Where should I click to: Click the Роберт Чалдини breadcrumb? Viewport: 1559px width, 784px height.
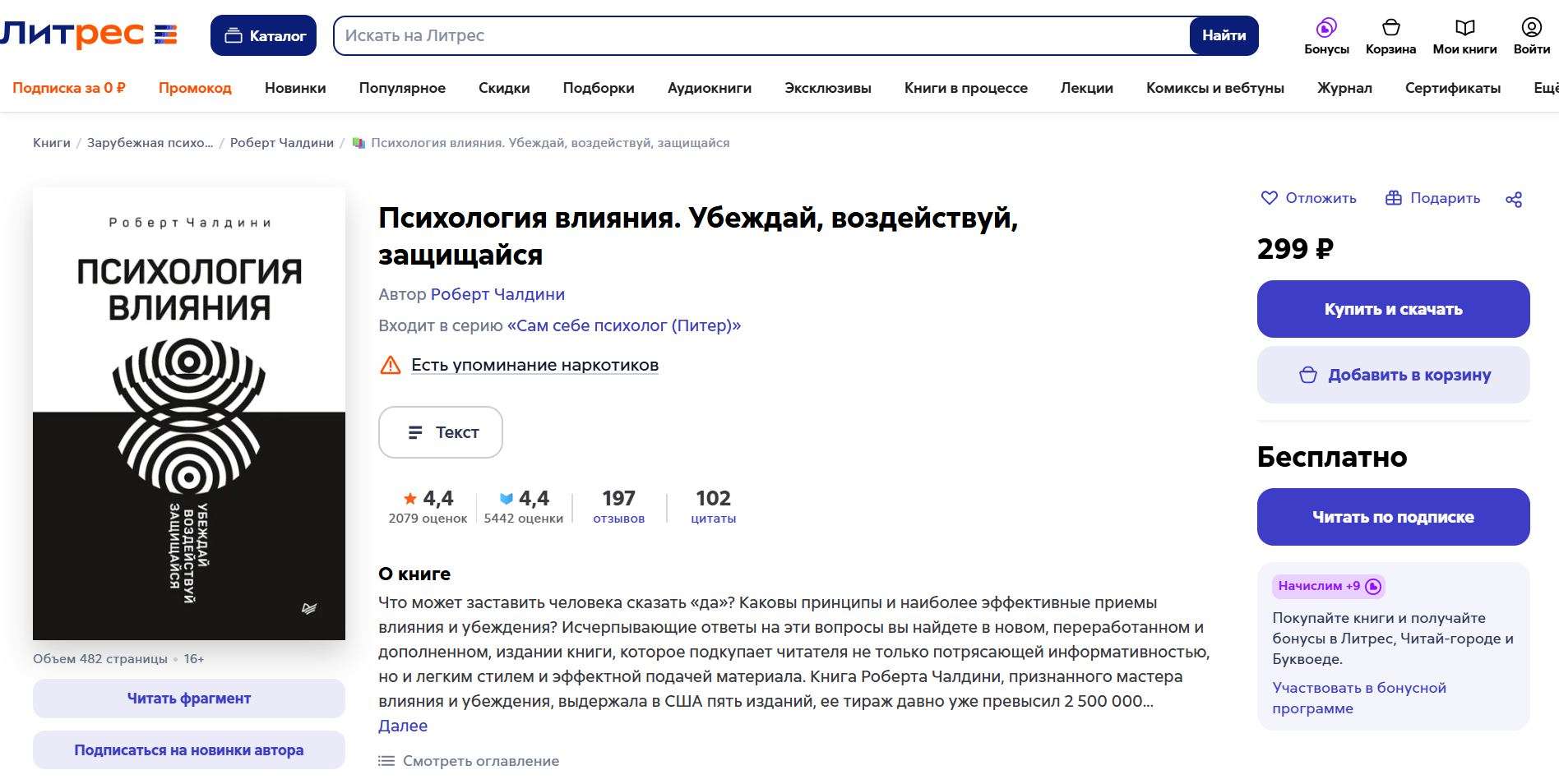[282, 143]
